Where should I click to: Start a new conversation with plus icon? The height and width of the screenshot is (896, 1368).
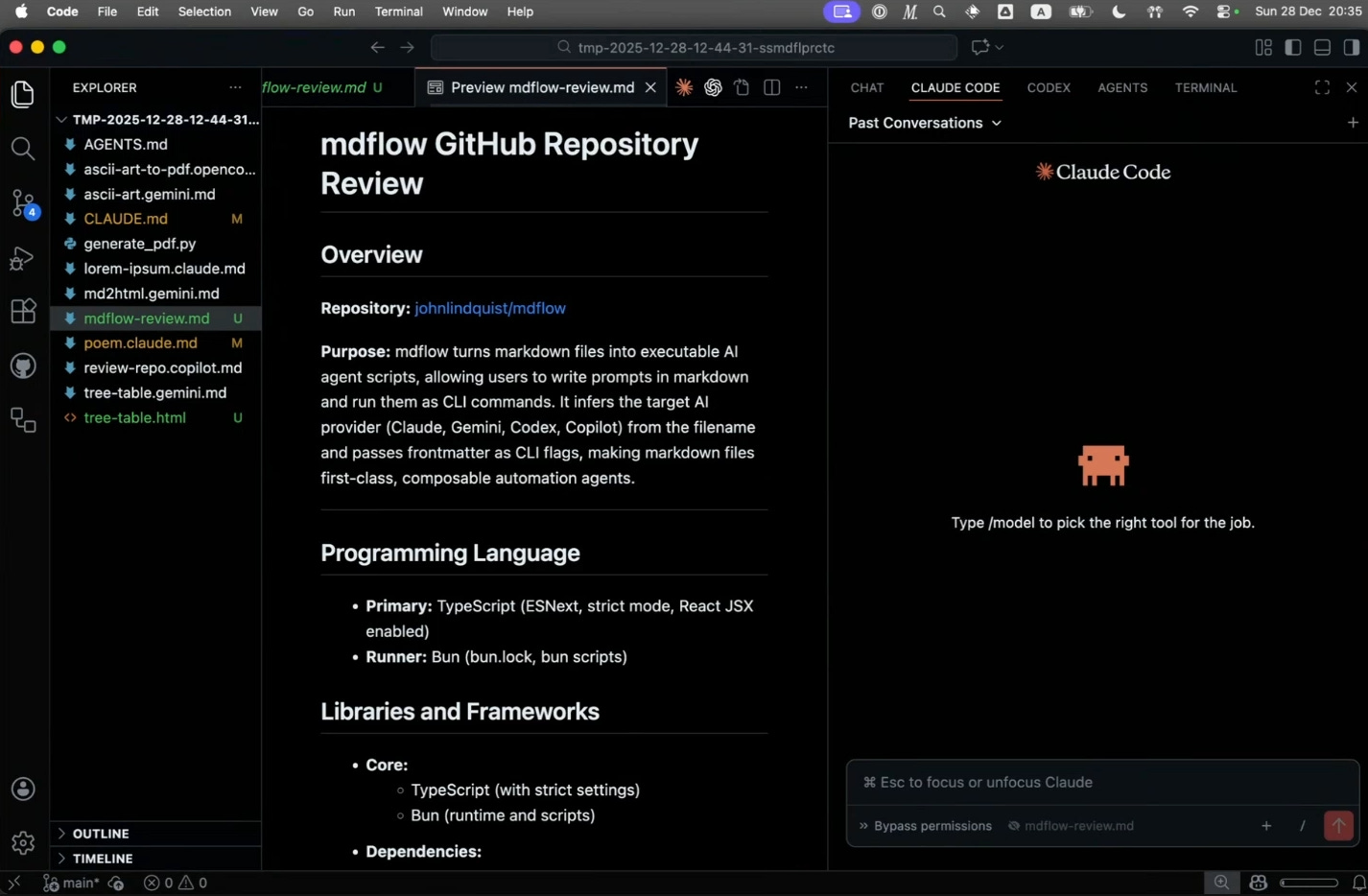(x=1353, y=123)
